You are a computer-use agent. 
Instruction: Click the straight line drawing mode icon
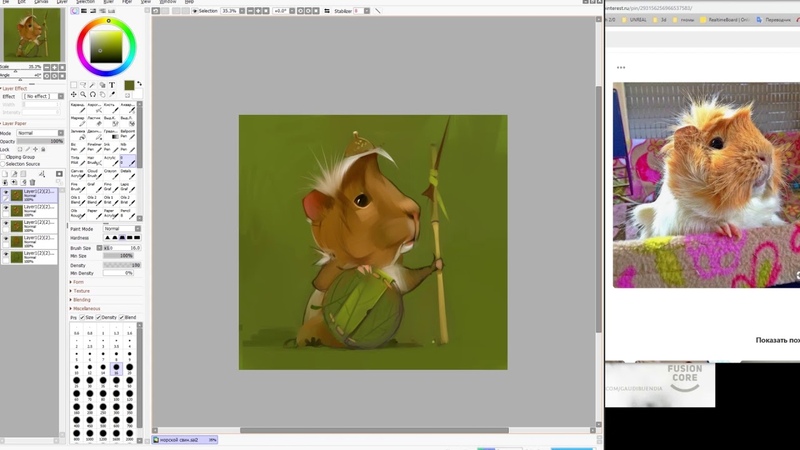[x=378, y=11]
